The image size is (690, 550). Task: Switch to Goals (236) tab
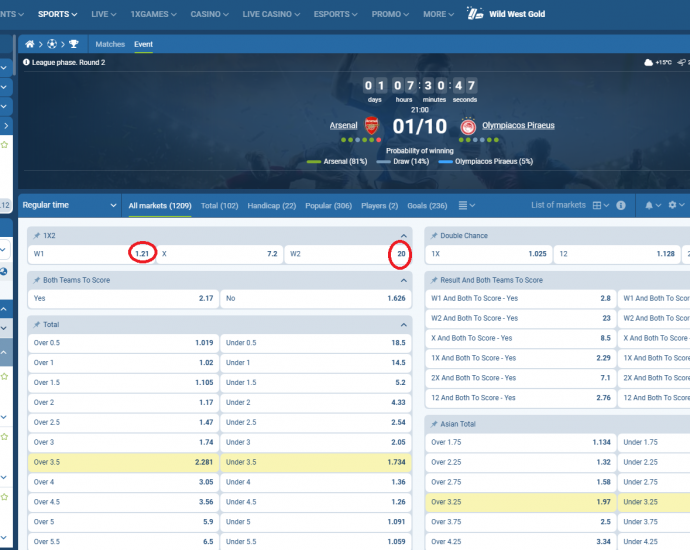(427, 205)
